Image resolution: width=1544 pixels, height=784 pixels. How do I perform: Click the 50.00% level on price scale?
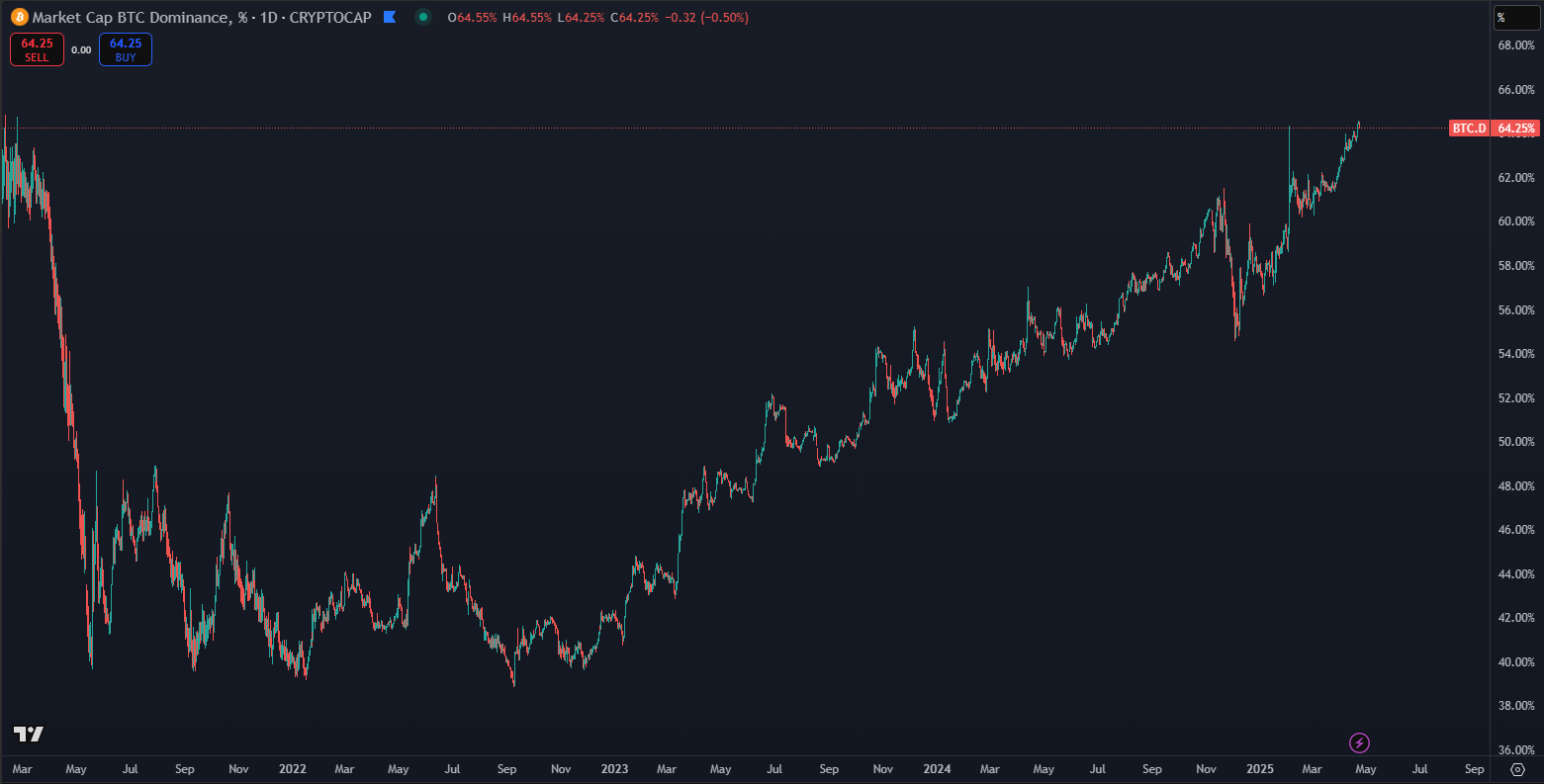1515,442
